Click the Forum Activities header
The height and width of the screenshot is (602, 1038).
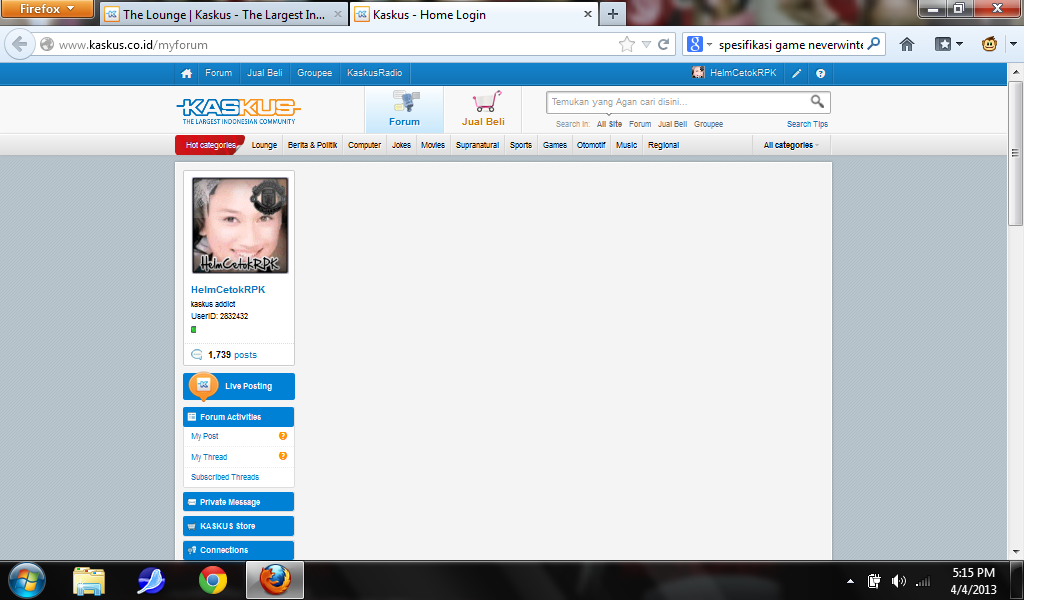click(x=238, y=417)
